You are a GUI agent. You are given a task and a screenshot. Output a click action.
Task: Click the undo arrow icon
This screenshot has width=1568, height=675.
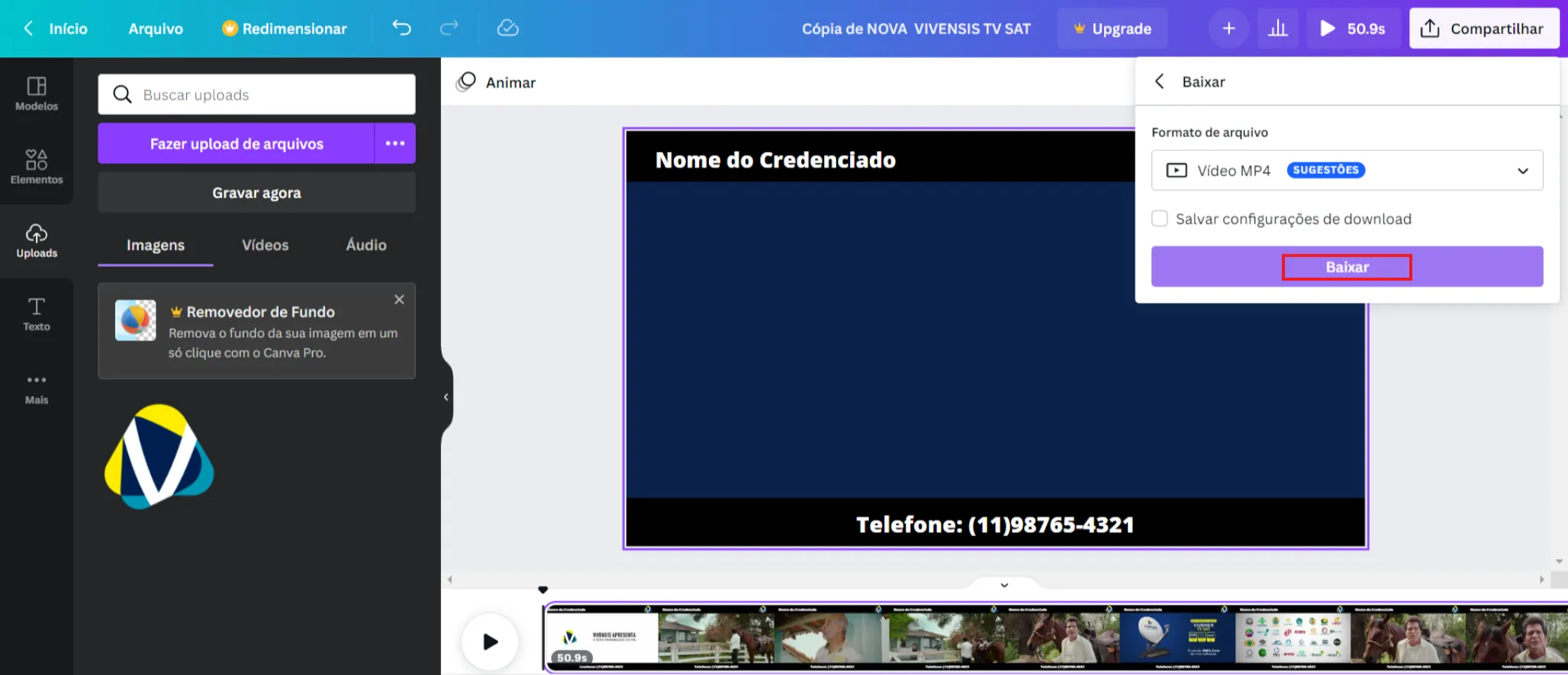(x=401, y=28)
